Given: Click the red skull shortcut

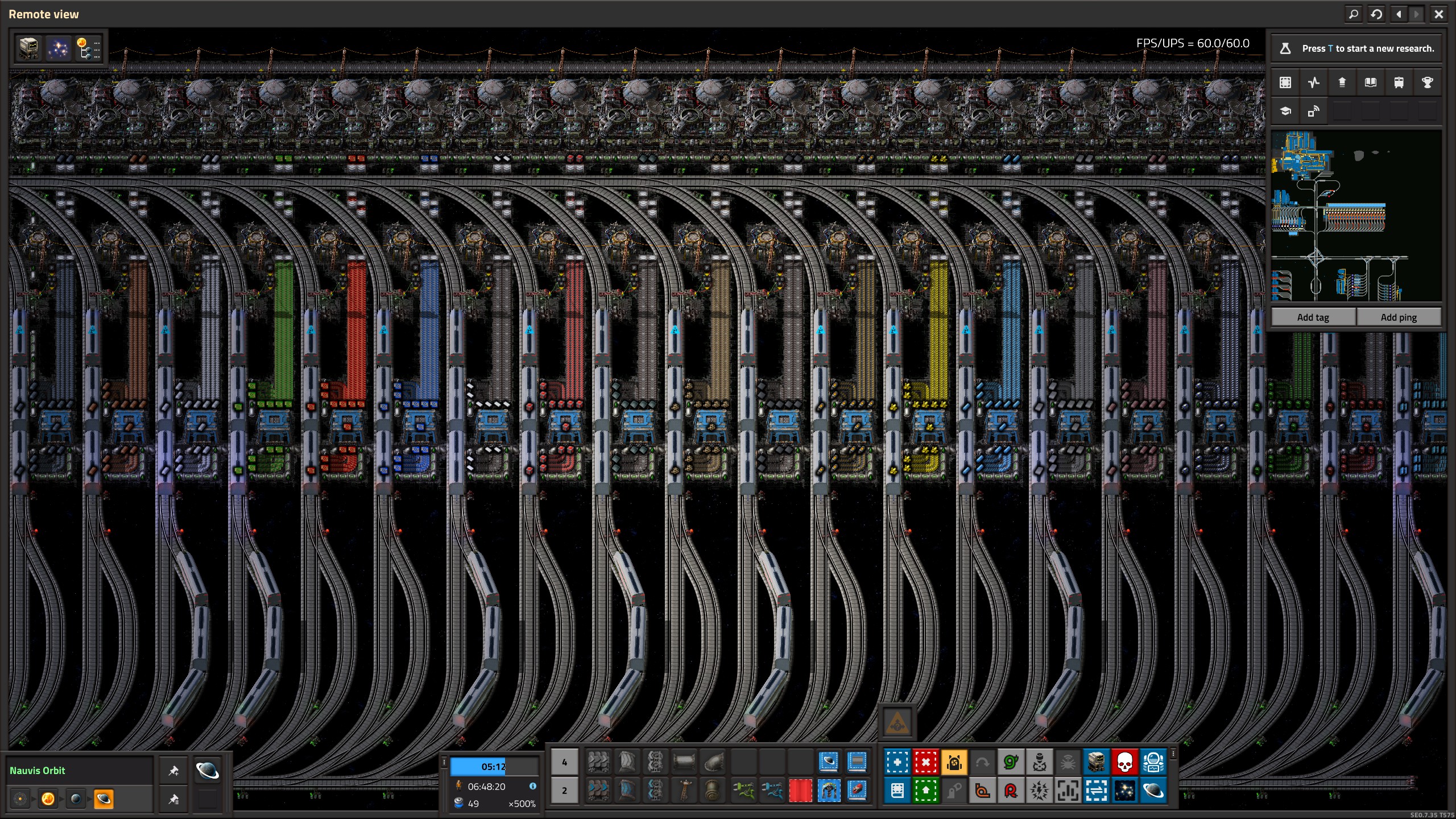Looking at the screenshot, I should pyautogui.click(x=1124, y=762).
